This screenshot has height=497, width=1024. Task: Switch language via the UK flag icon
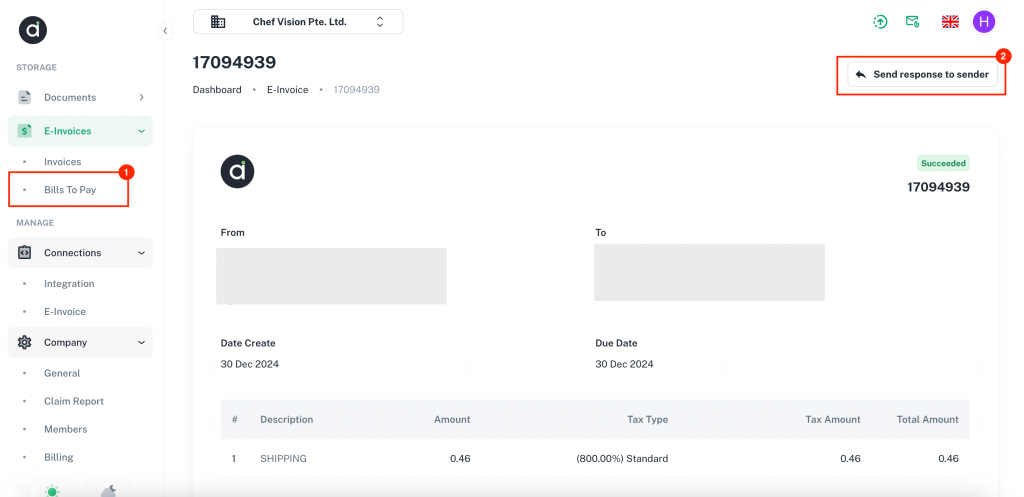(x=950, y=22)
